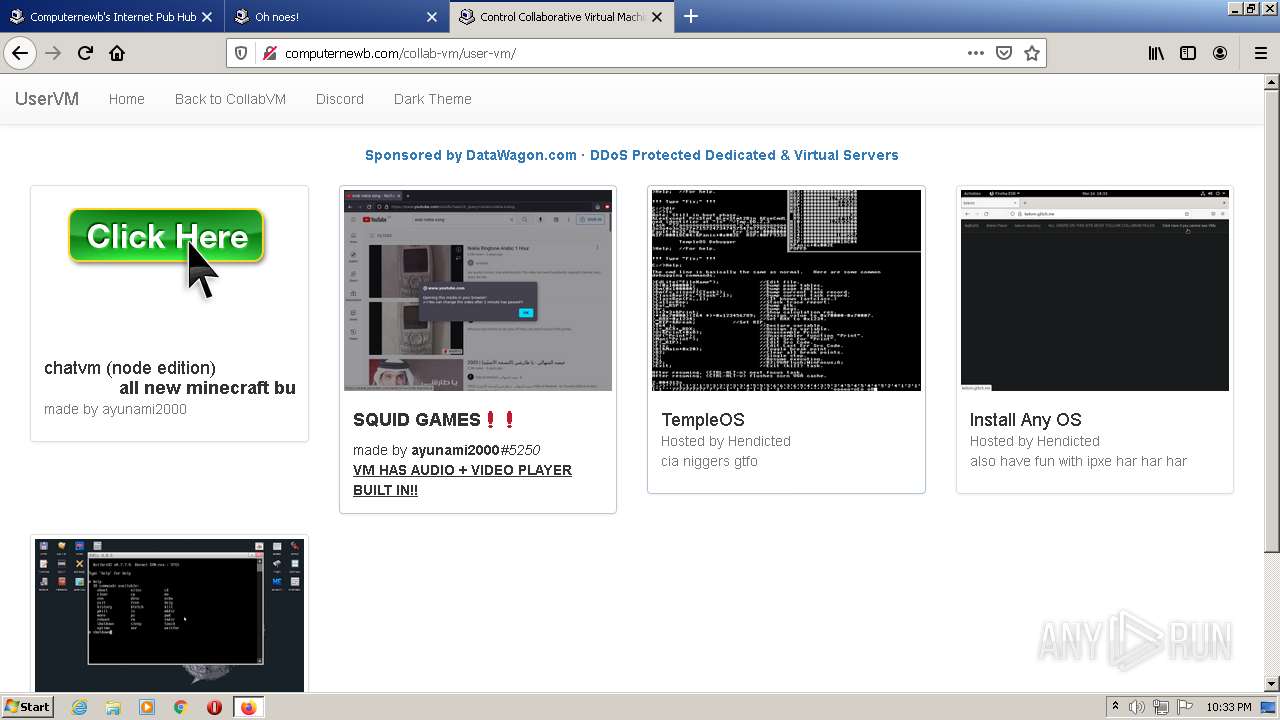Show hidden system tray icons
Viewport: 1280px width, 720px height.
tap(1115, 707)
